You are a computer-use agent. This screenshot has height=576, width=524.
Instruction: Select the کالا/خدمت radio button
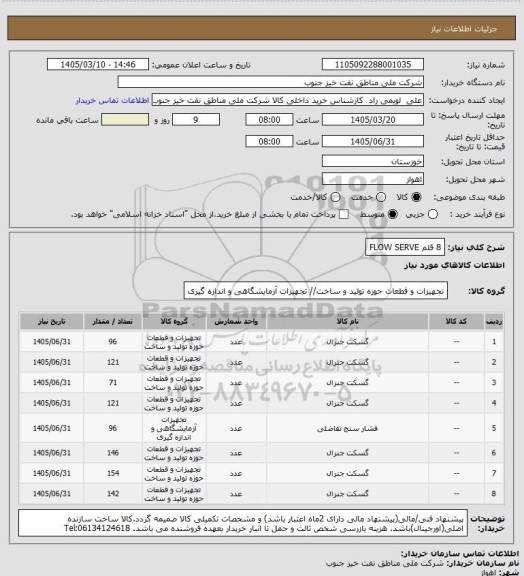pos(335,197)
